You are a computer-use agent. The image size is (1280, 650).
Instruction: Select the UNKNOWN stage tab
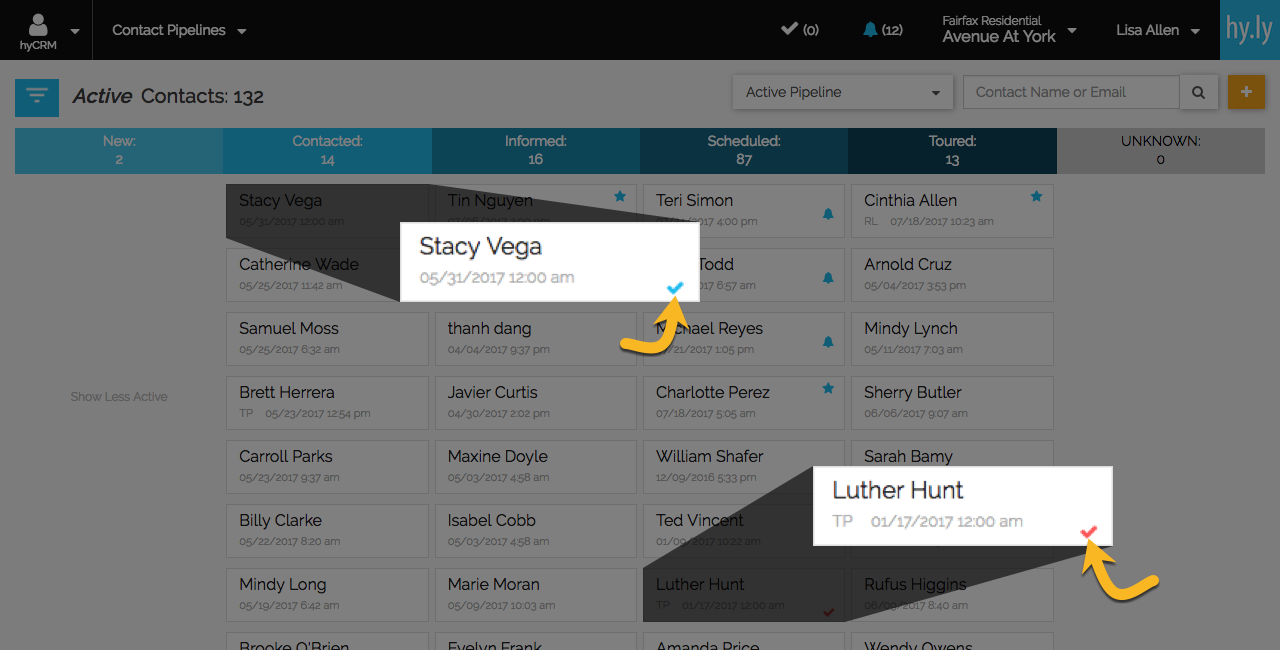(x=1161, y=151)
